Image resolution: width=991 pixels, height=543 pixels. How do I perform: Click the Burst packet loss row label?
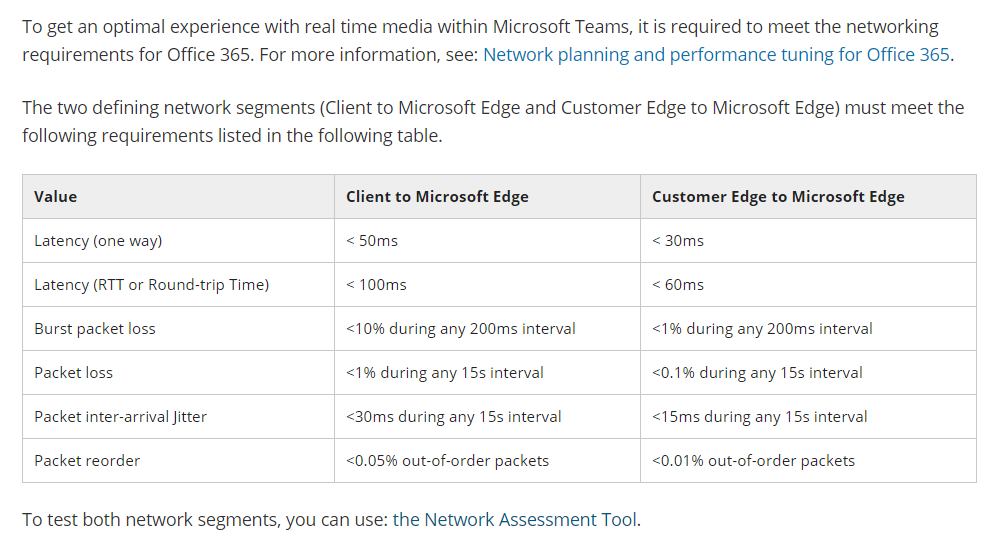pyautogui.click(x=95, y=329)
